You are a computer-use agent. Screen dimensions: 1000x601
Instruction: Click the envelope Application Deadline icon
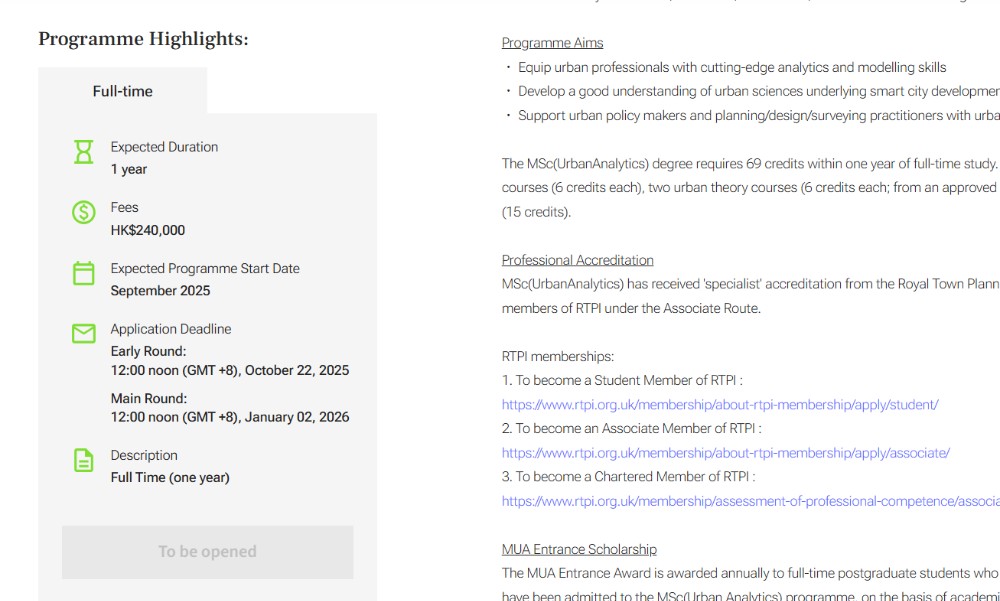[x=84, y=334]
